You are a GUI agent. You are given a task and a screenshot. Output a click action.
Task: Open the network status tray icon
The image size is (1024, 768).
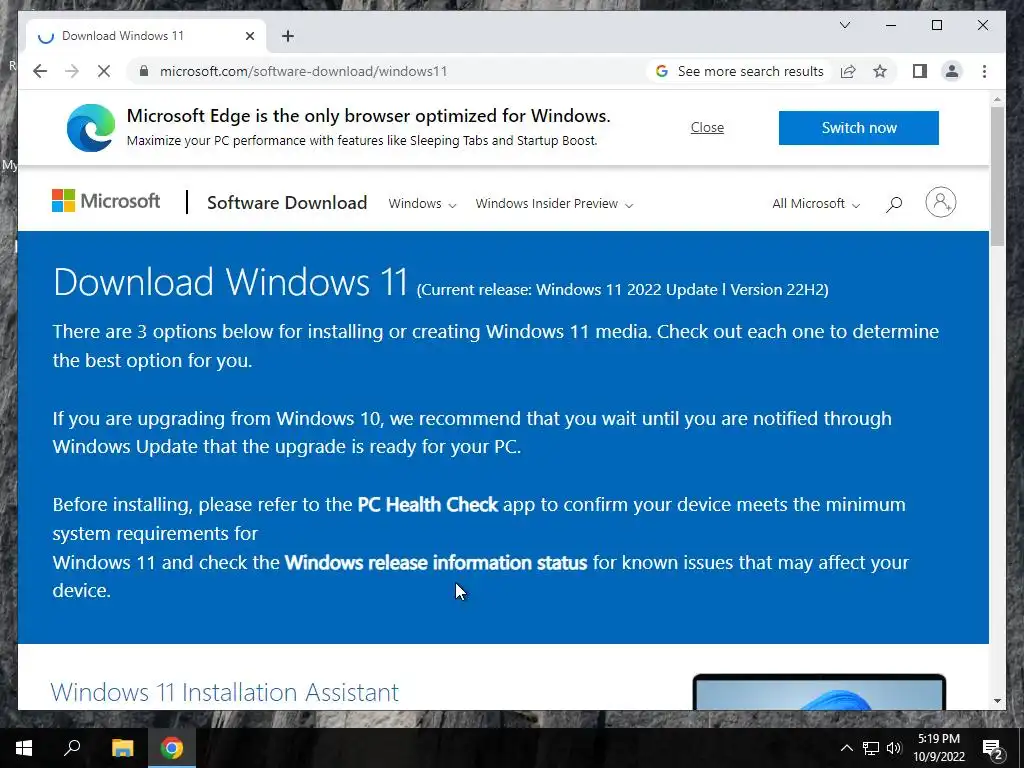pos(871,748)
